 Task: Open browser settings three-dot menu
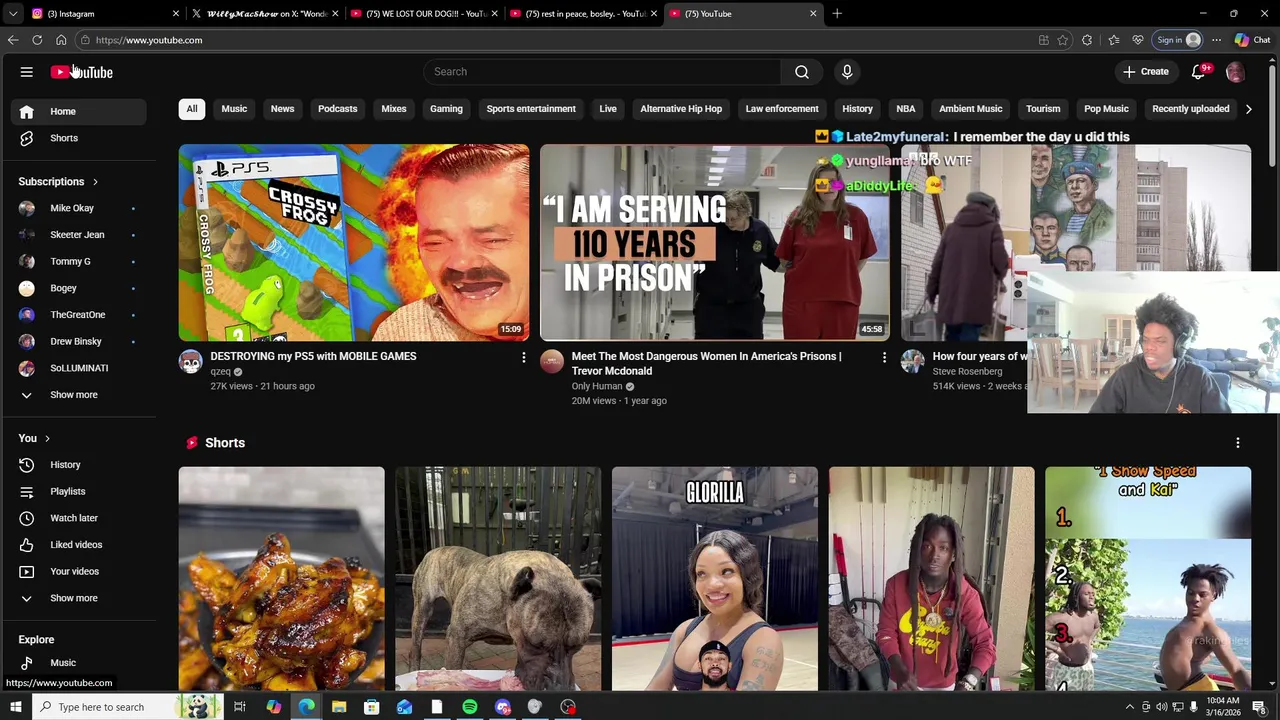(x=1216, y=40)
